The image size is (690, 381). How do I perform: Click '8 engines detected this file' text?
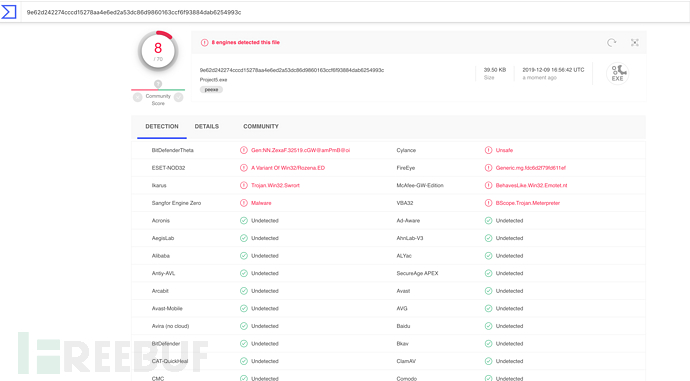246,43
